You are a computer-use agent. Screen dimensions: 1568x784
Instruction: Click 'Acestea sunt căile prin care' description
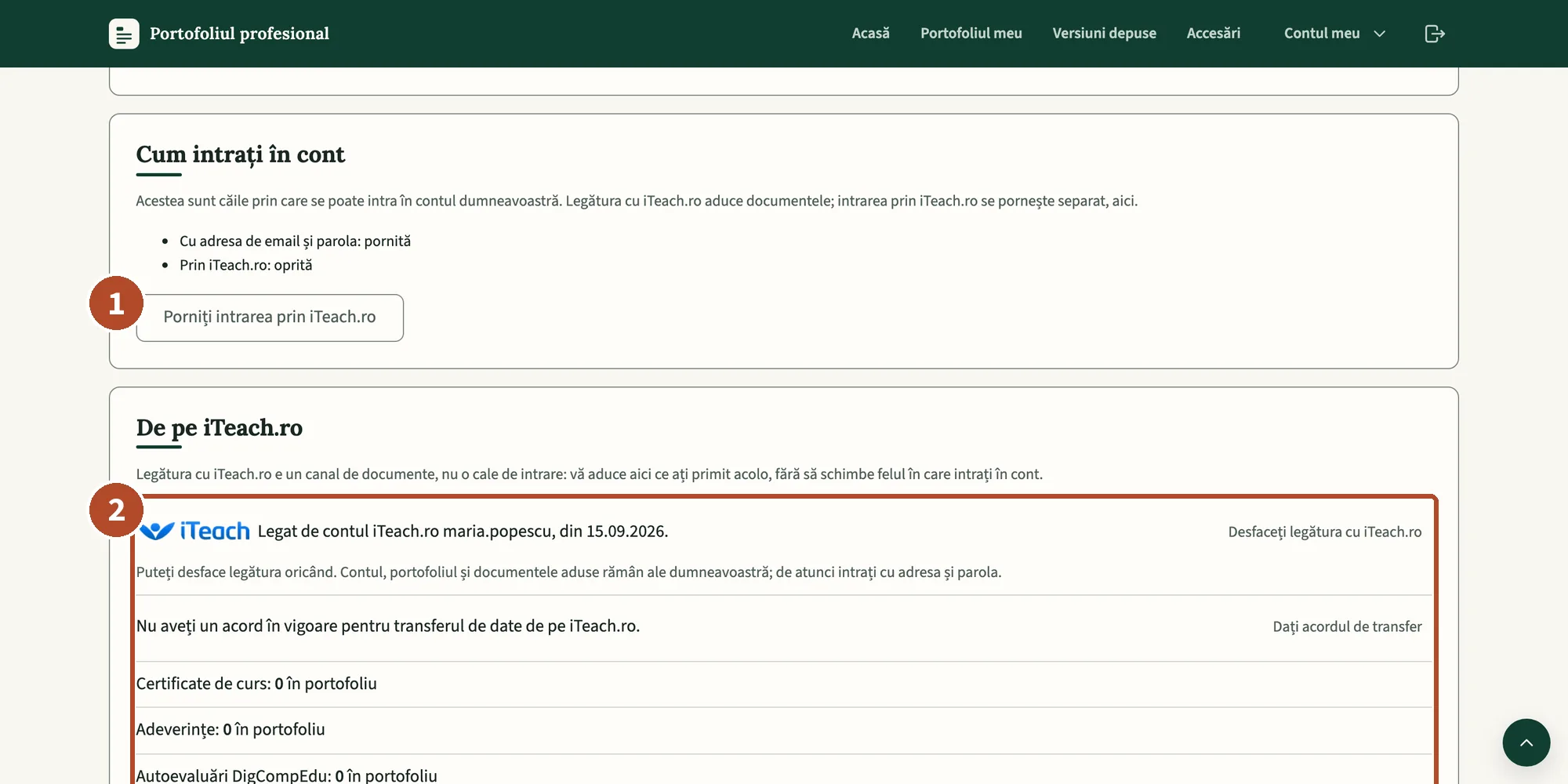click(x=637, y=201)
